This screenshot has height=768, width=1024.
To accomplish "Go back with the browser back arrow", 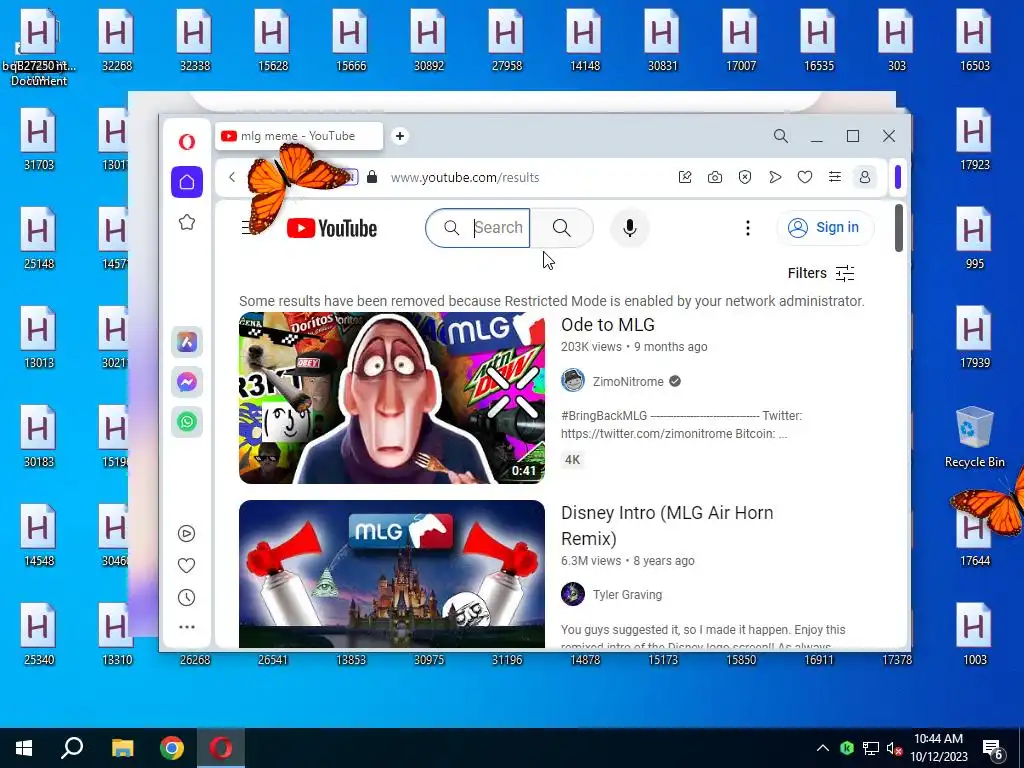I will point(232,177).
